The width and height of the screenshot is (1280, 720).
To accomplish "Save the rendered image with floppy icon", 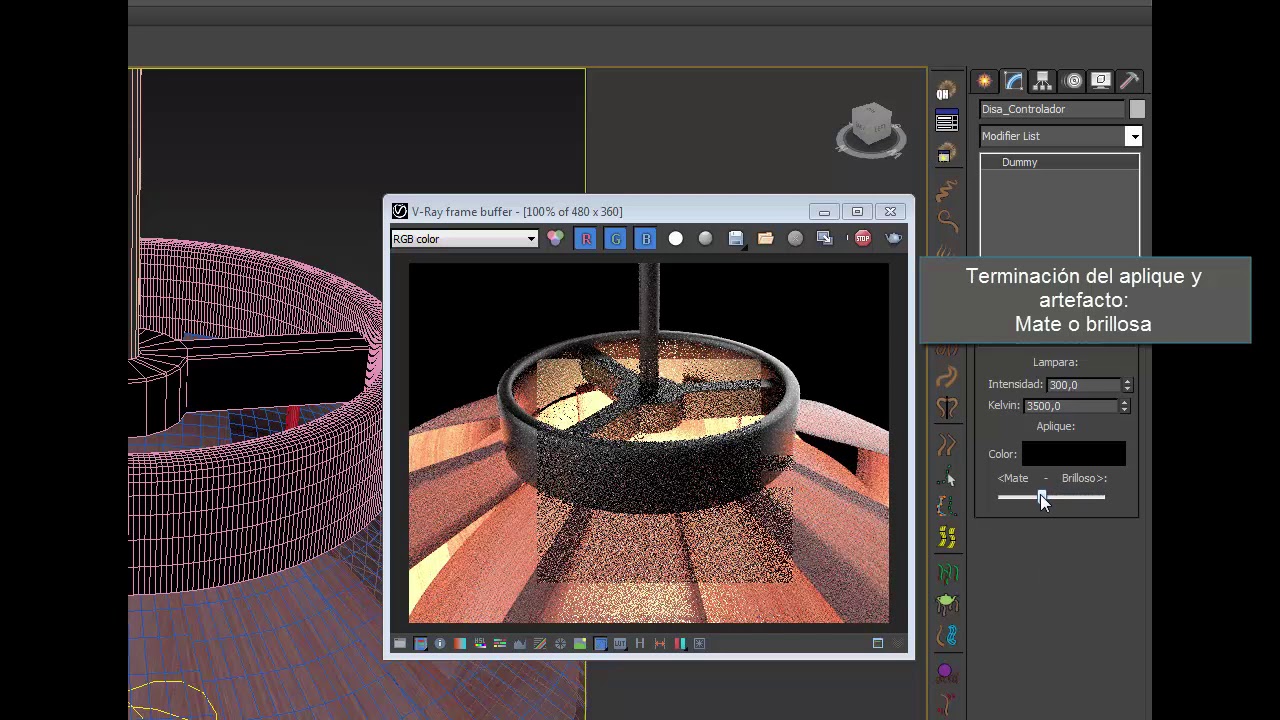I will pos(736,239).
